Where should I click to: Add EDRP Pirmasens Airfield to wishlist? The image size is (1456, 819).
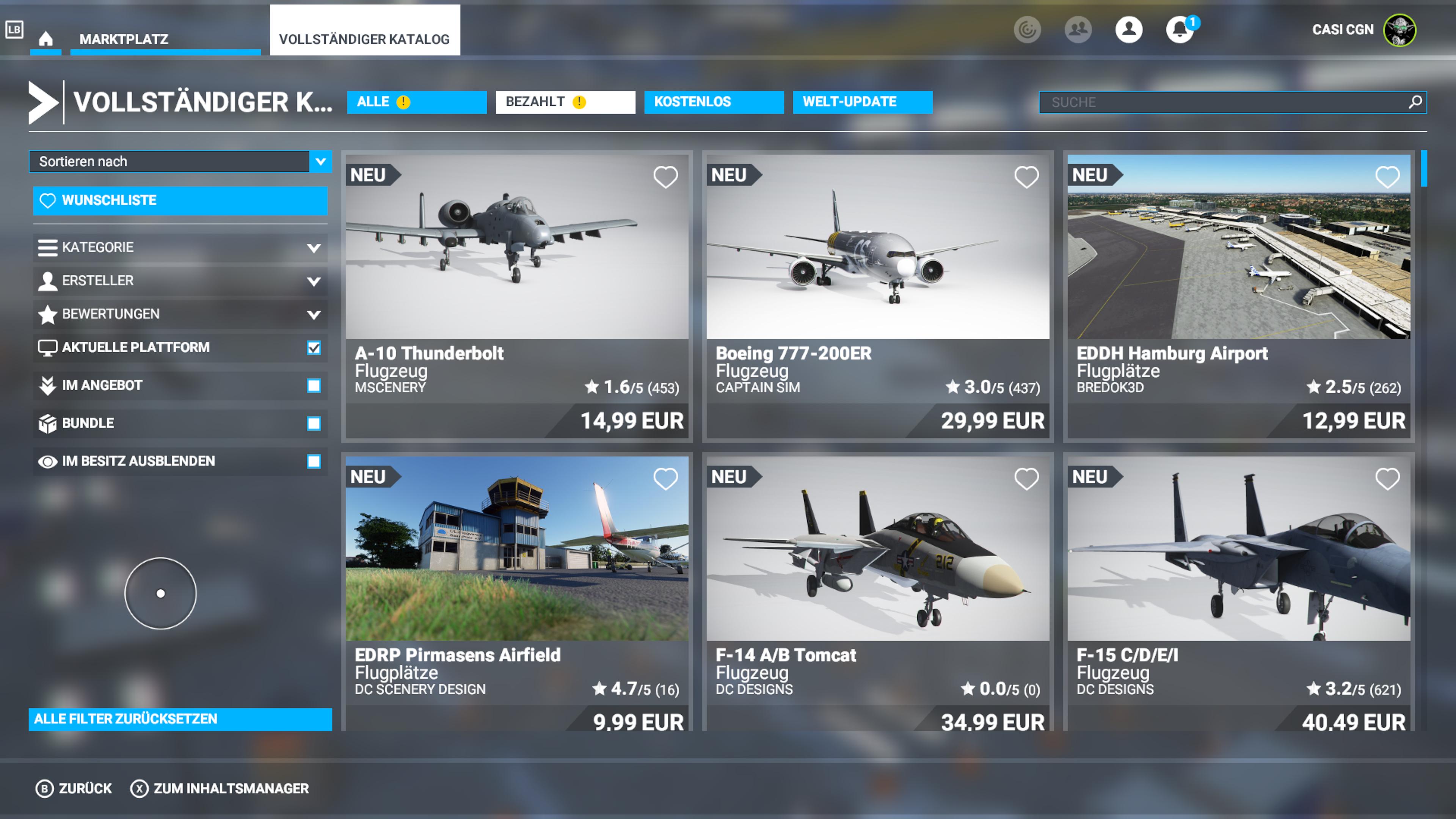tap(665, 479)
